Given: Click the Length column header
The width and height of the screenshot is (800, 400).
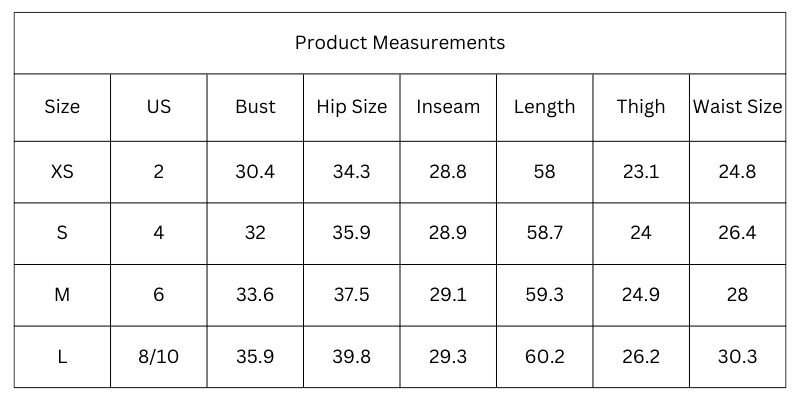Looking at the screenshot, I should coord(544,107).
